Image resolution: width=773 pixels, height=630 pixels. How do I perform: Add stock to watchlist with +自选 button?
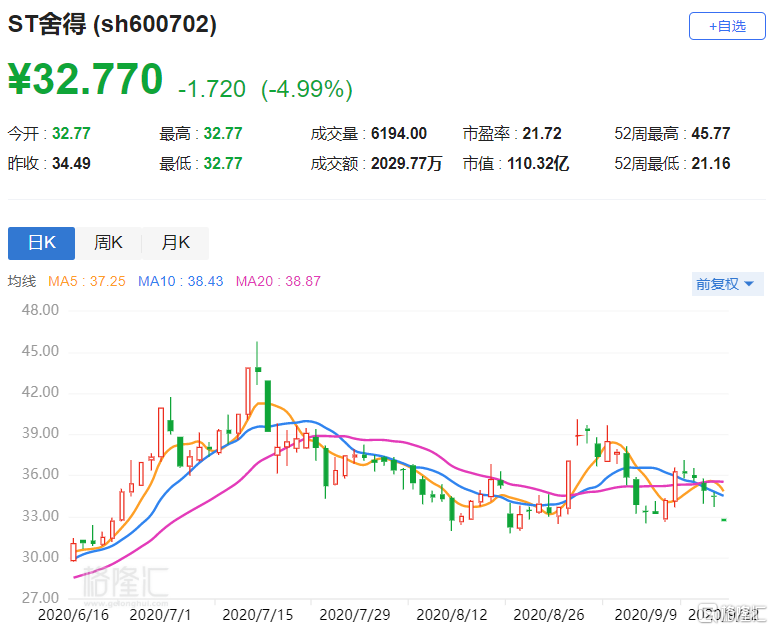[x=727, y=26]
